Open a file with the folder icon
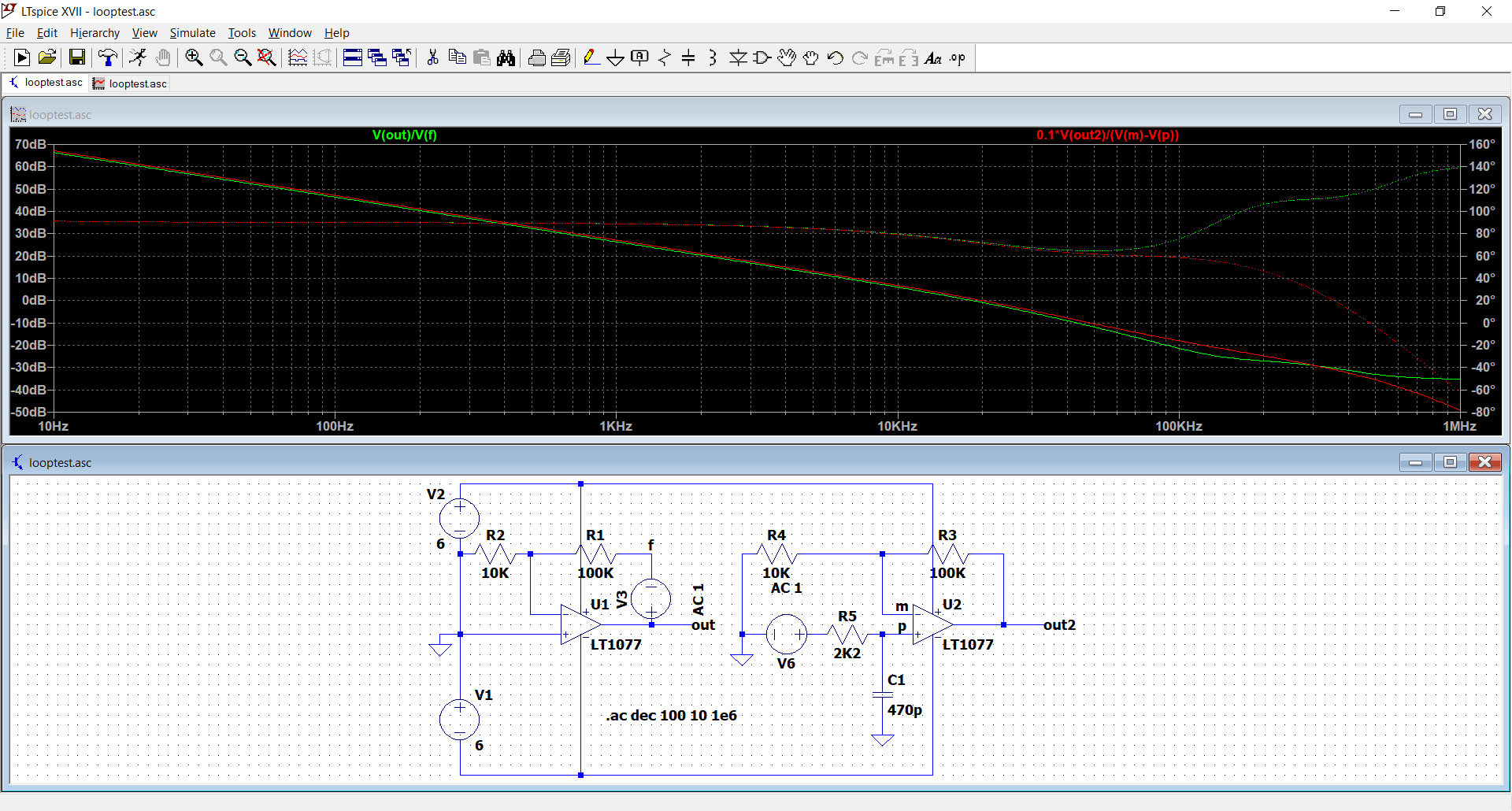The width and height of the screenshot is (1512, 811). coord(47,57)
